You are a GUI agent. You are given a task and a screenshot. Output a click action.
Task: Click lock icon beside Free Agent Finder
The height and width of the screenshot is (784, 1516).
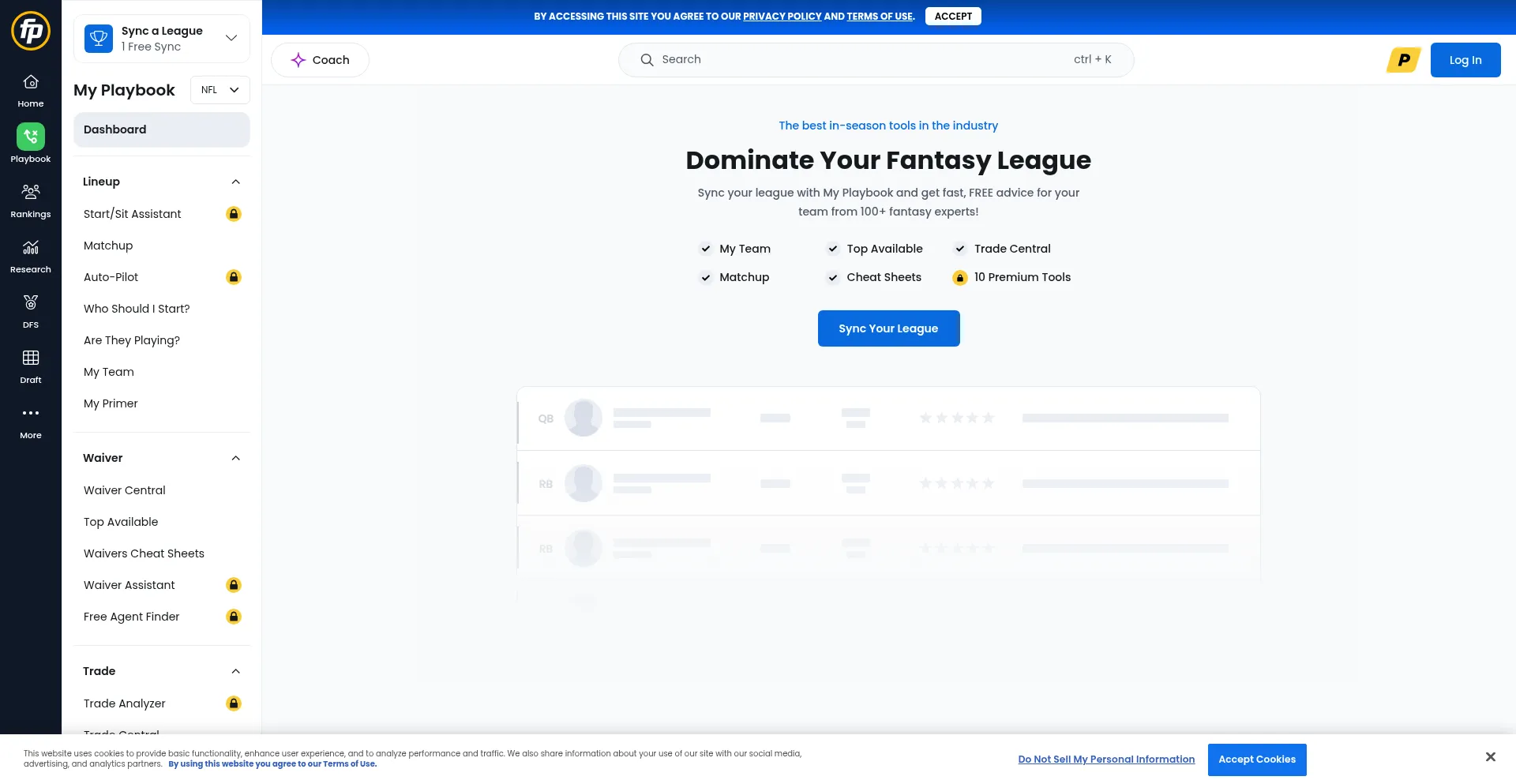pyautogui.click(x=234, y=617)
